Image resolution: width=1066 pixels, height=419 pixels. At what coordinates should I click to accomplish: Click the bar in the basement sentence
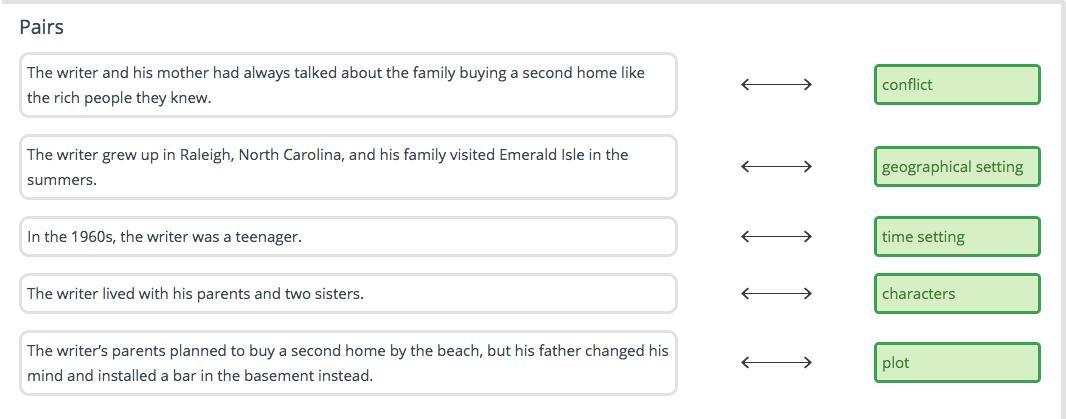click(347, 363)
